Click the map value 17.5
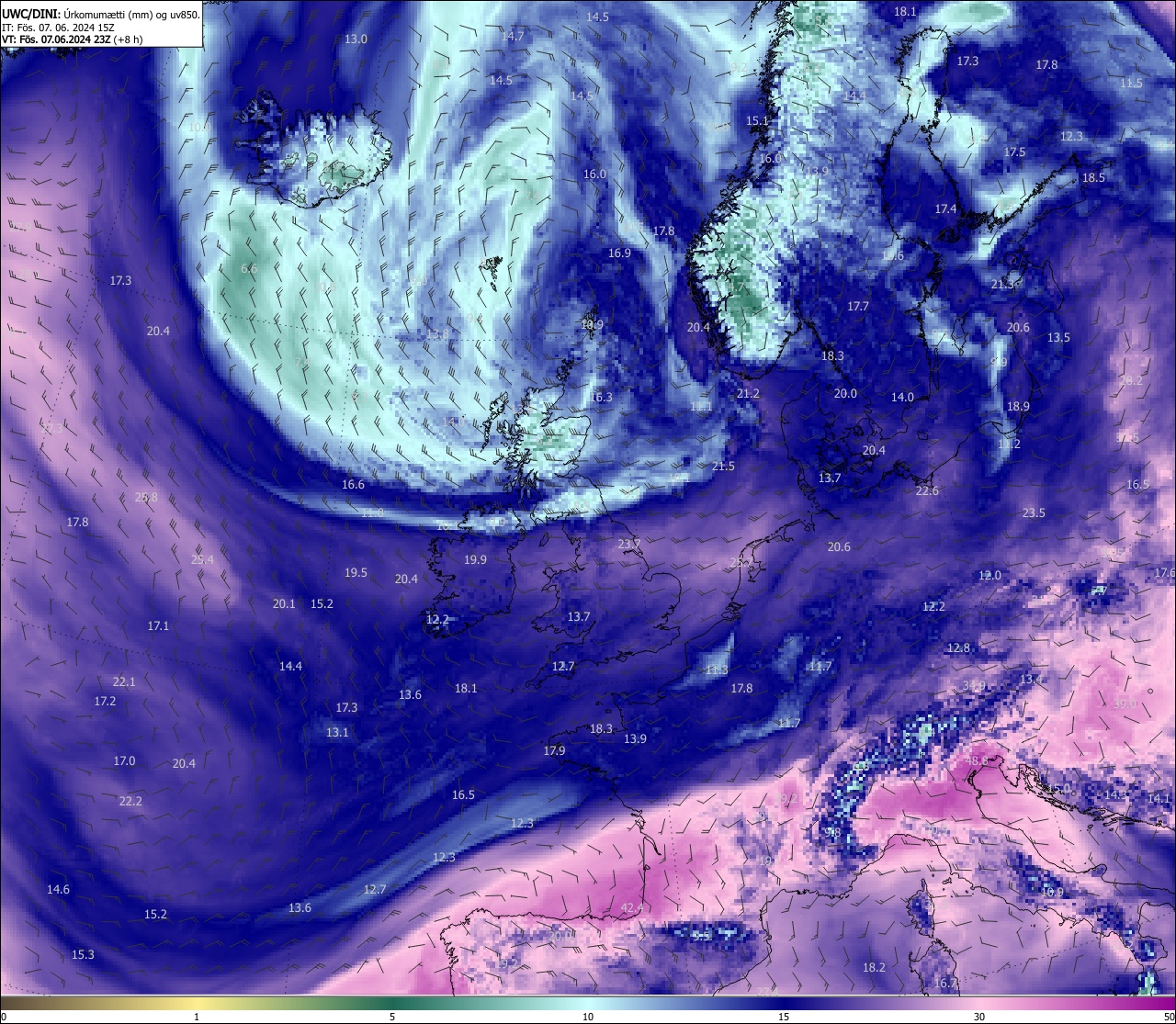Viewport: 1176px width, 1024px height. pyautogui.click(x=1014, y=152)
